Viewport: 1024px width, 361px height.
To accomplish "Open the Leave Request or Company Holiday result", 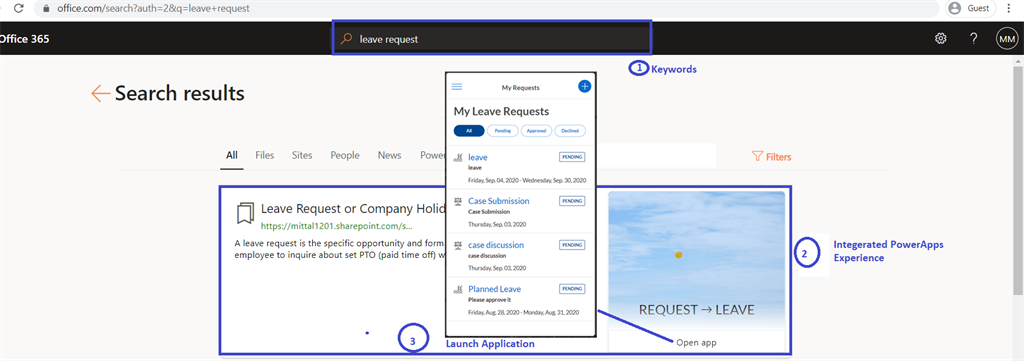I will coord(353,209).
